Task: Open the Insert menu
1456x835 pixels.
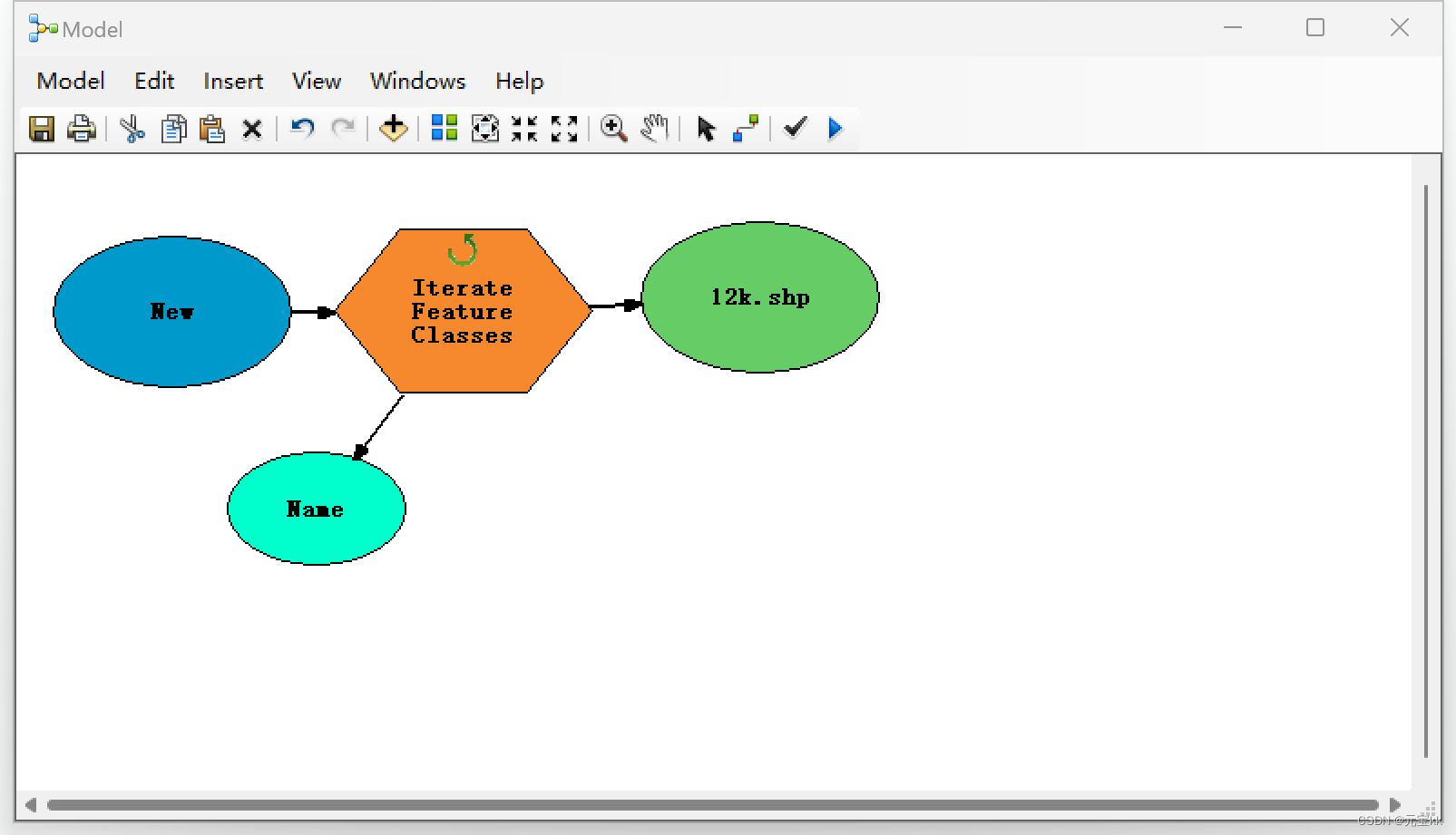Action: coord(233,81)
